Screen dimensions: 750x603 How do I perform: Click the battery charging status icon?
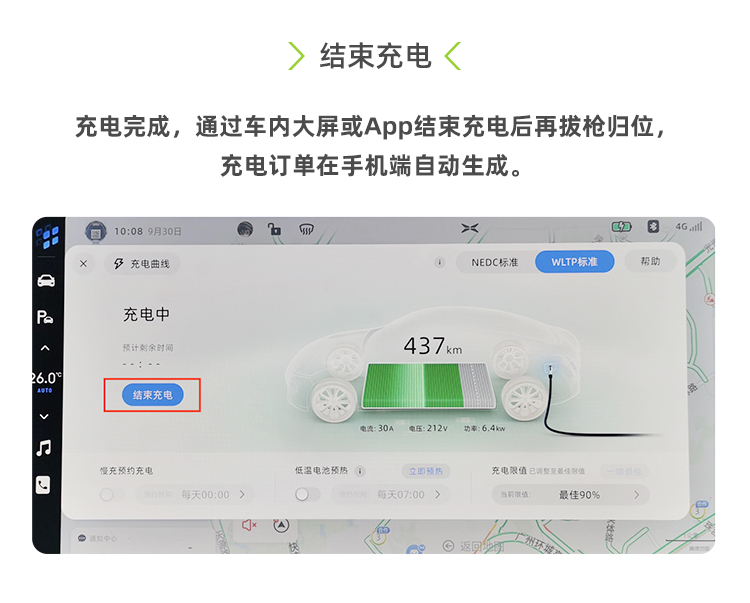click(621, 227)
